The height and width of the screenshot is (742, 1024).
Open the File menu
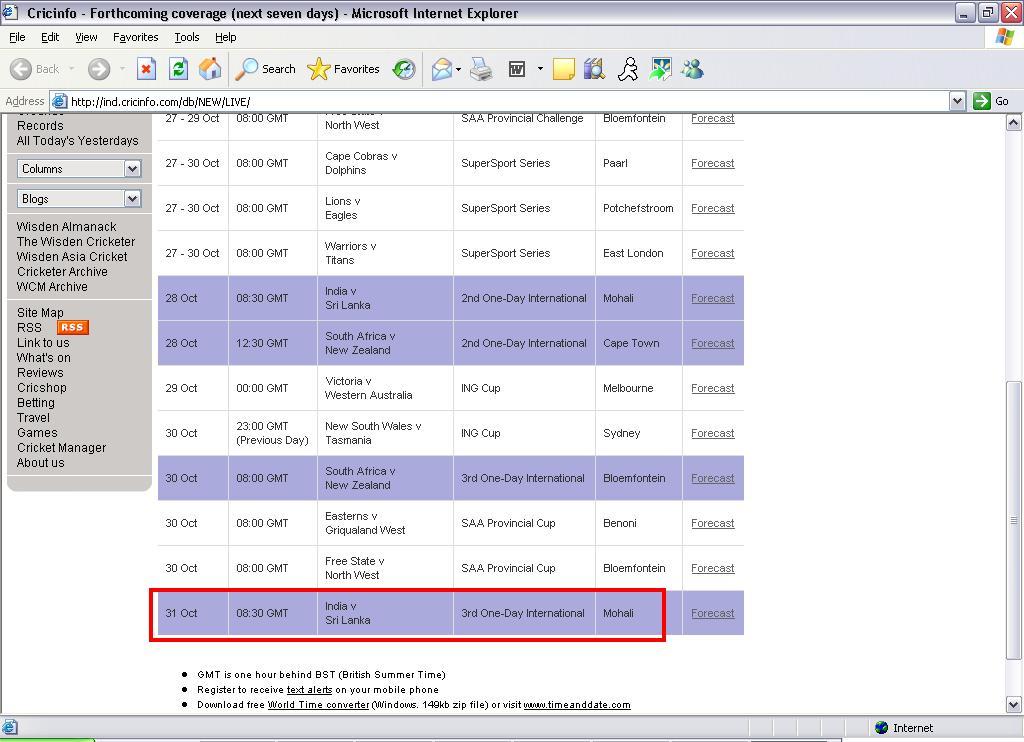pyautogui.click(x=17, y=37)
